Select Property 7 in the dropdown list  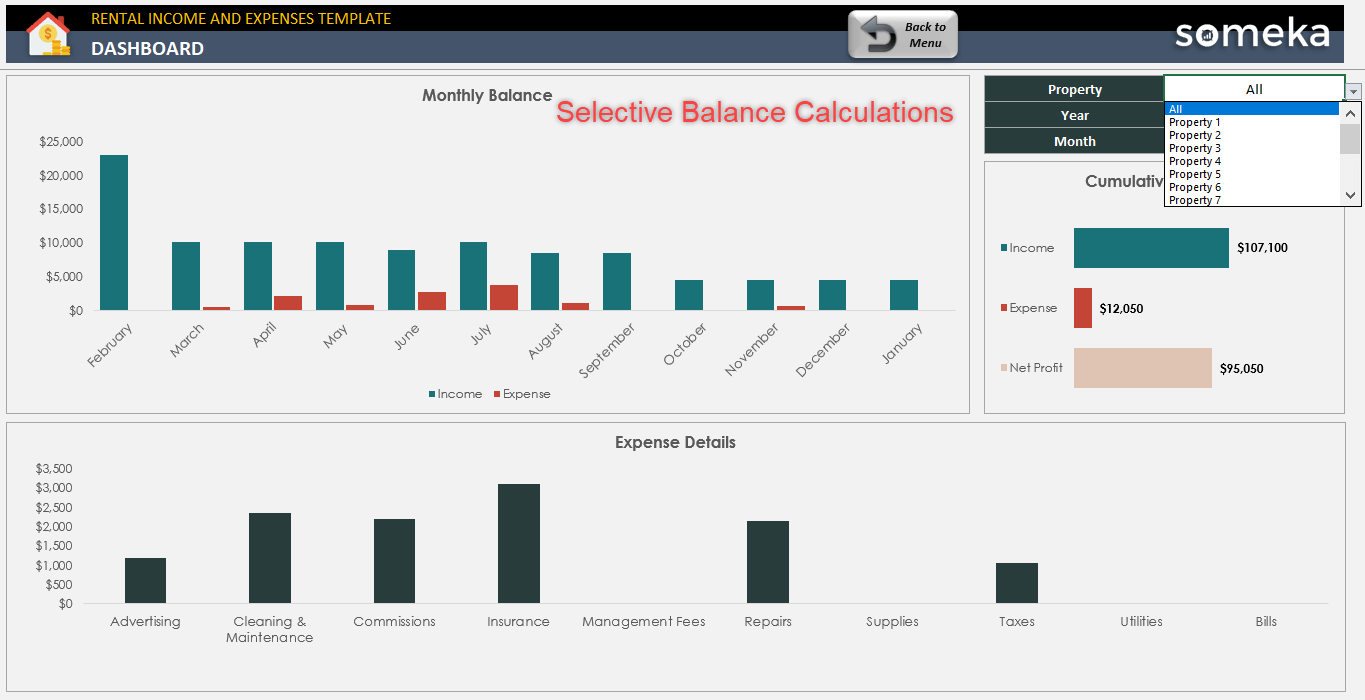tap(1193, 199)
